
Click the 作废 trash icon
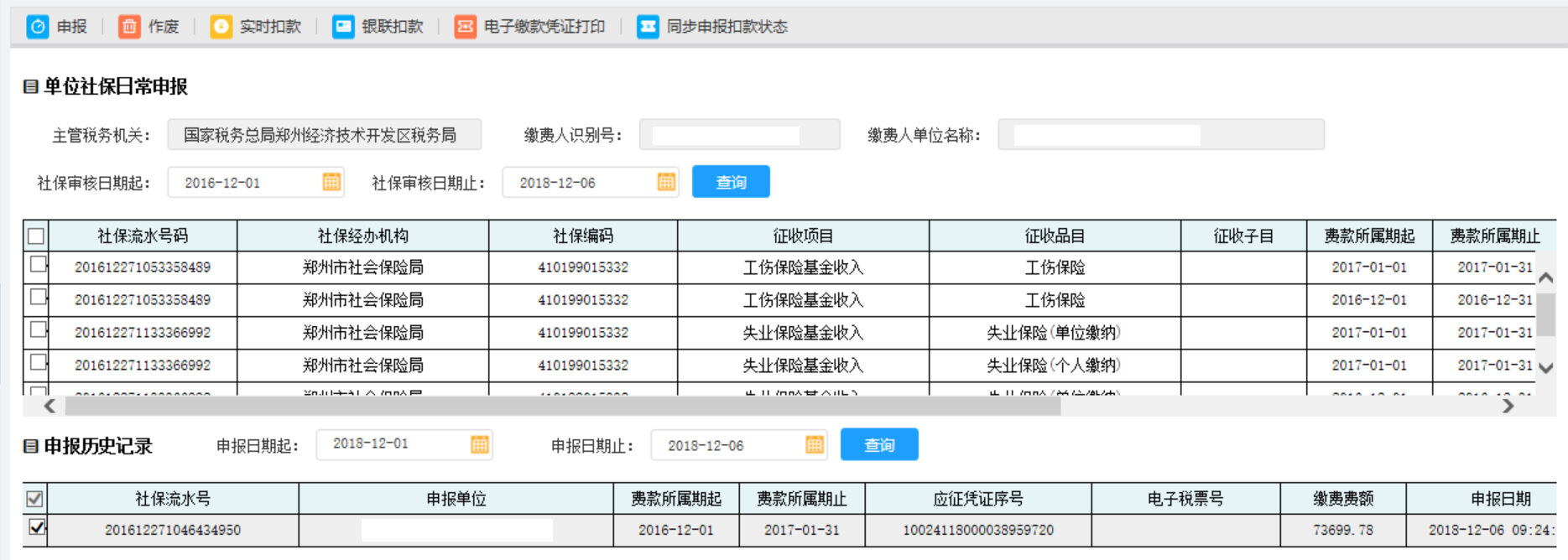129,27
